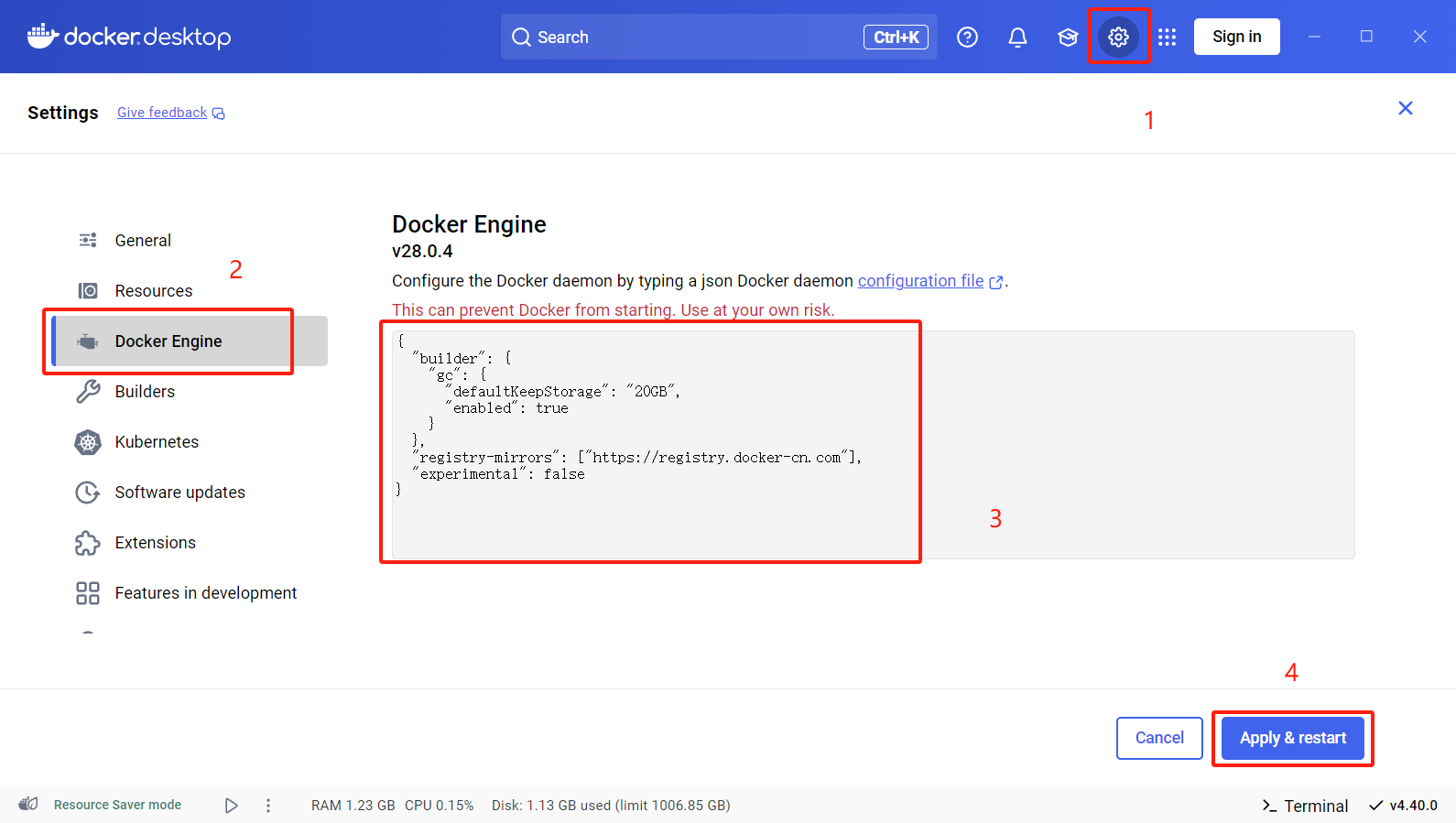Click the Docker Desktop whale logo
The image size is (1456, 823).
(43, 36)
